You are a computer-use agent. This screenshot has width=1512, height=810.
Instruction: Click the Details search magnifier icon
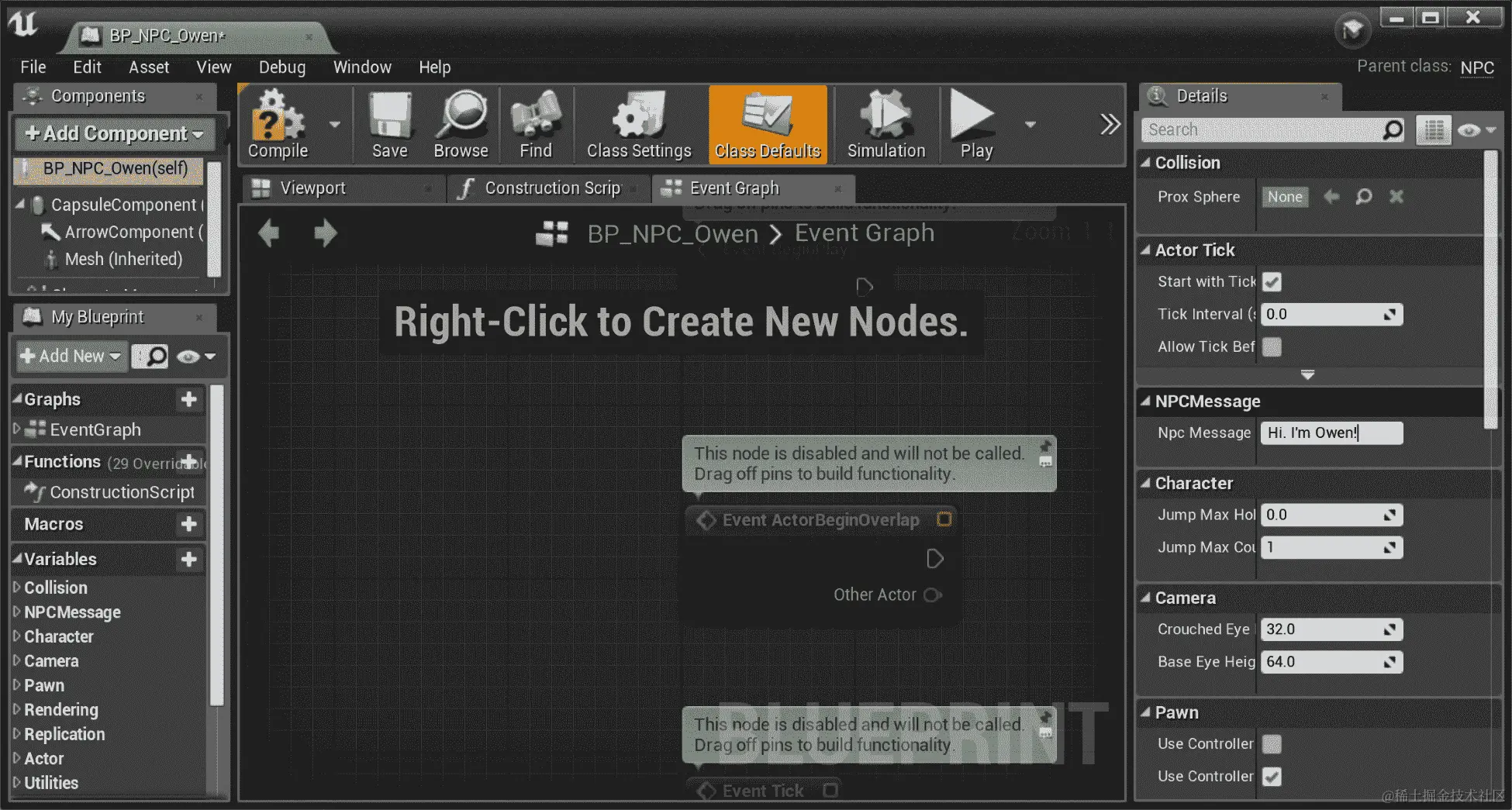[x=1393, y=130]
